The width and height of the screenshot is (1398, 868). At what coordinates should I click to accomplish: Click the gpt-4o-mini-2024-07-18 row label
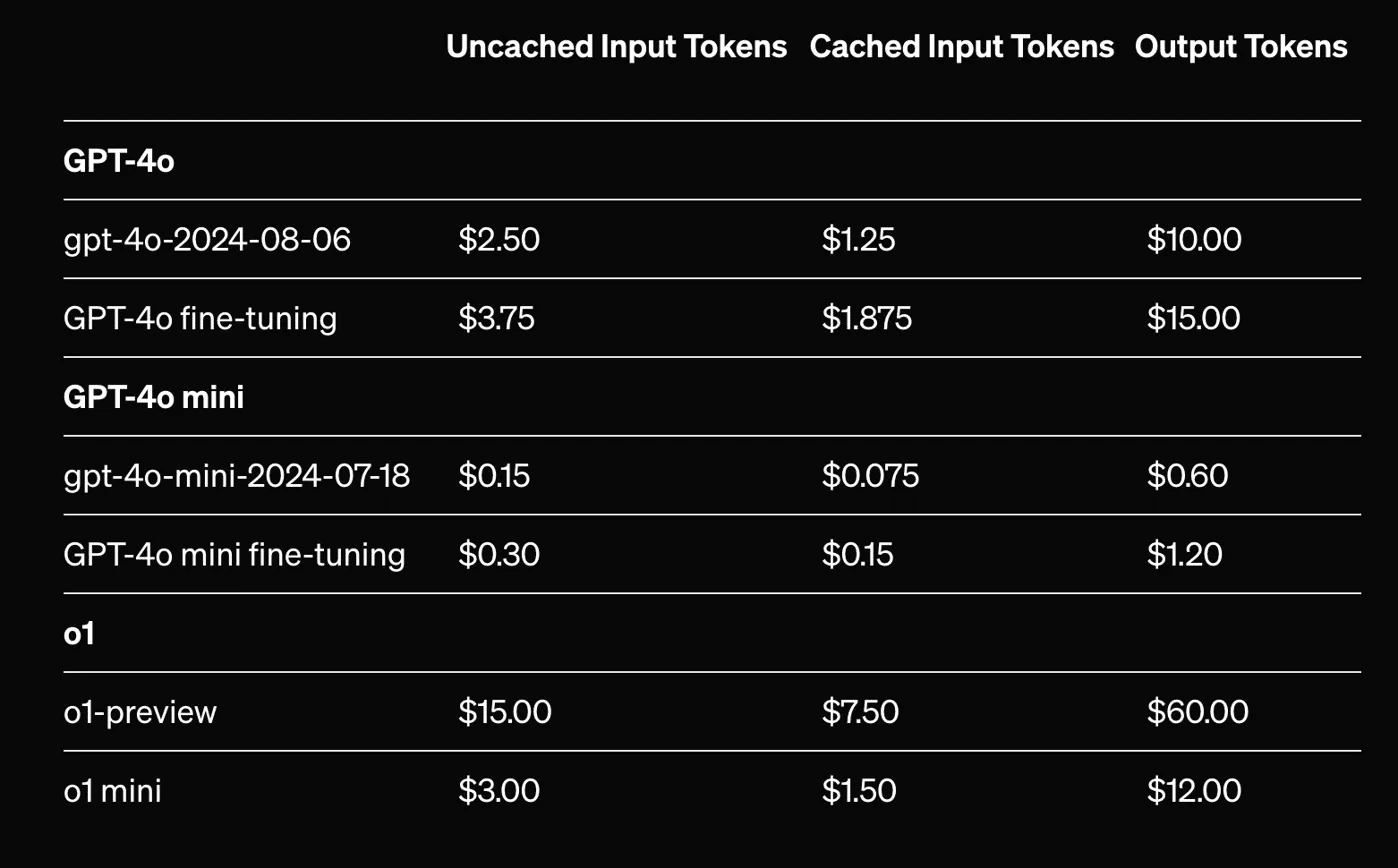(x=236, y=476)
